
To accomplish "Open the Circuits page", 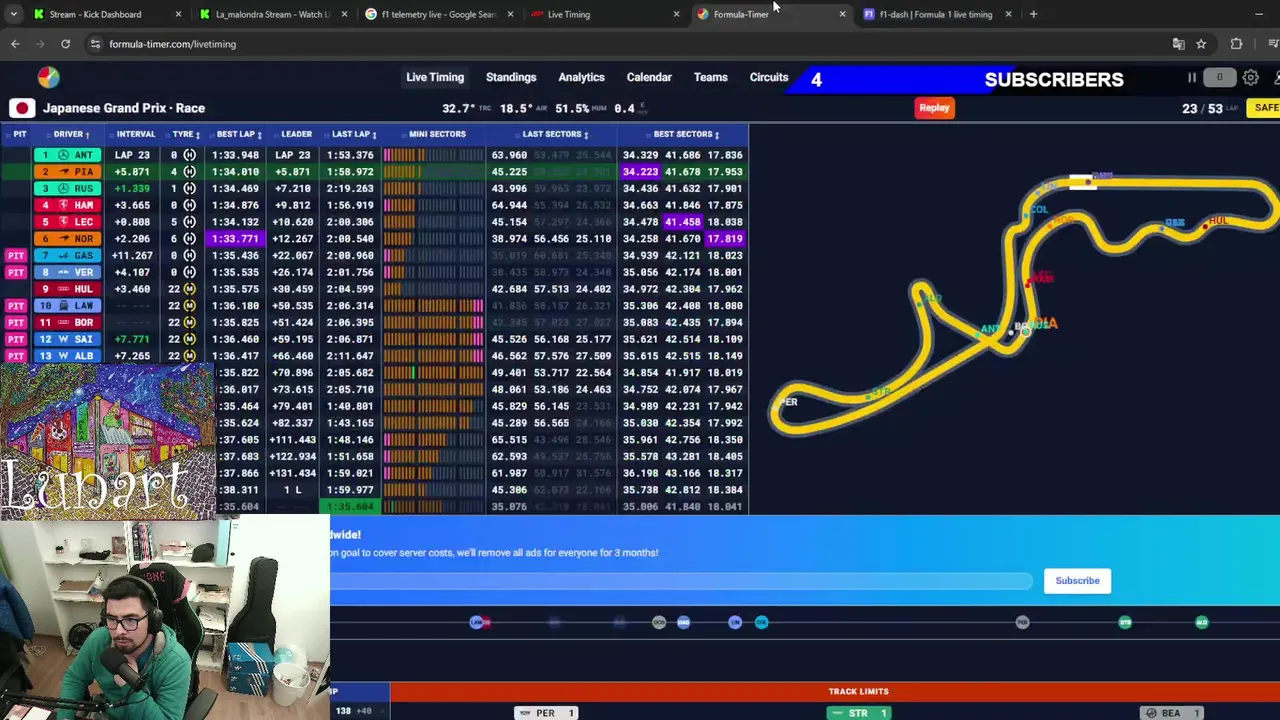I will click(769, 77).
